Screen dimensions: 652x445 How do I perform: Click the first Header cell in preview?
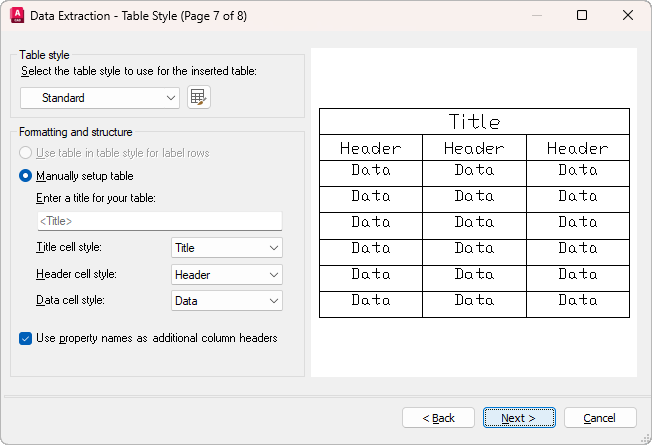click(x=371, y=148)
